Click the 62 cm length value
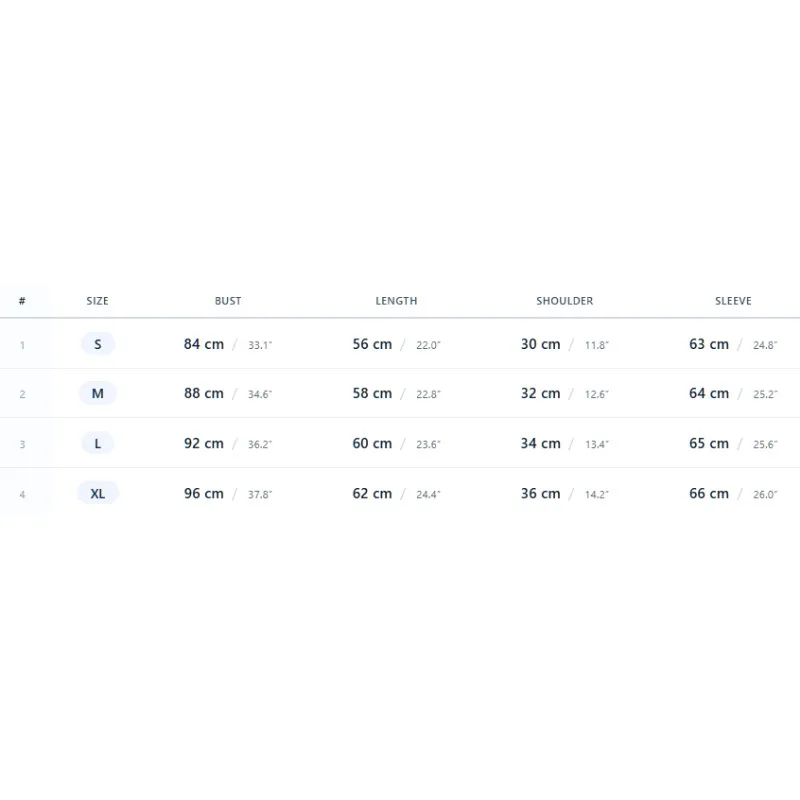The height and width of the screenshot is (800, 800). click(372, 493)
